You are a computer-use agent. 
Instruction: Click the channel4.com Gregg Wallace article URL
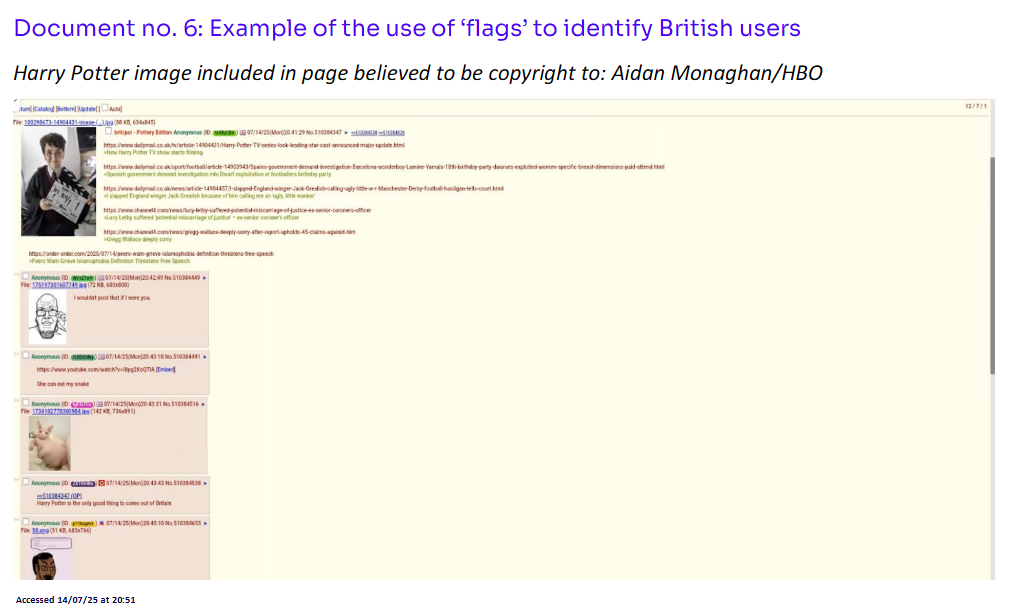pyautogui.click(x=230, y=232)
